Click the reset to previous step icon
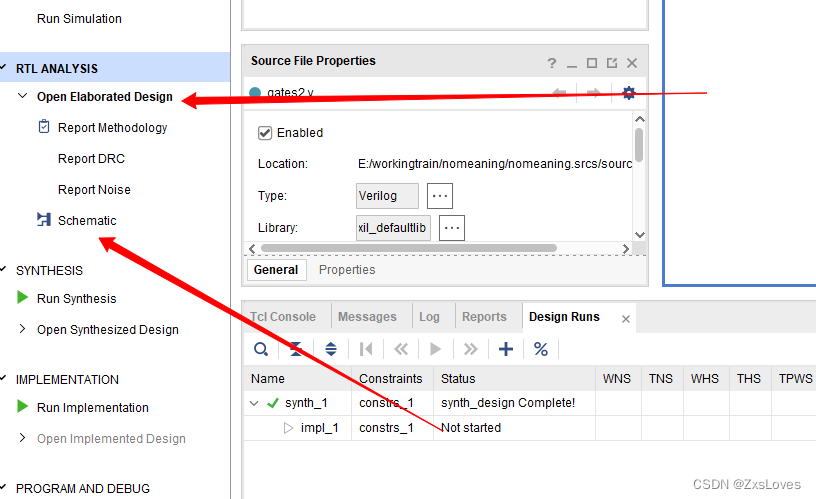 pos(401,349)
